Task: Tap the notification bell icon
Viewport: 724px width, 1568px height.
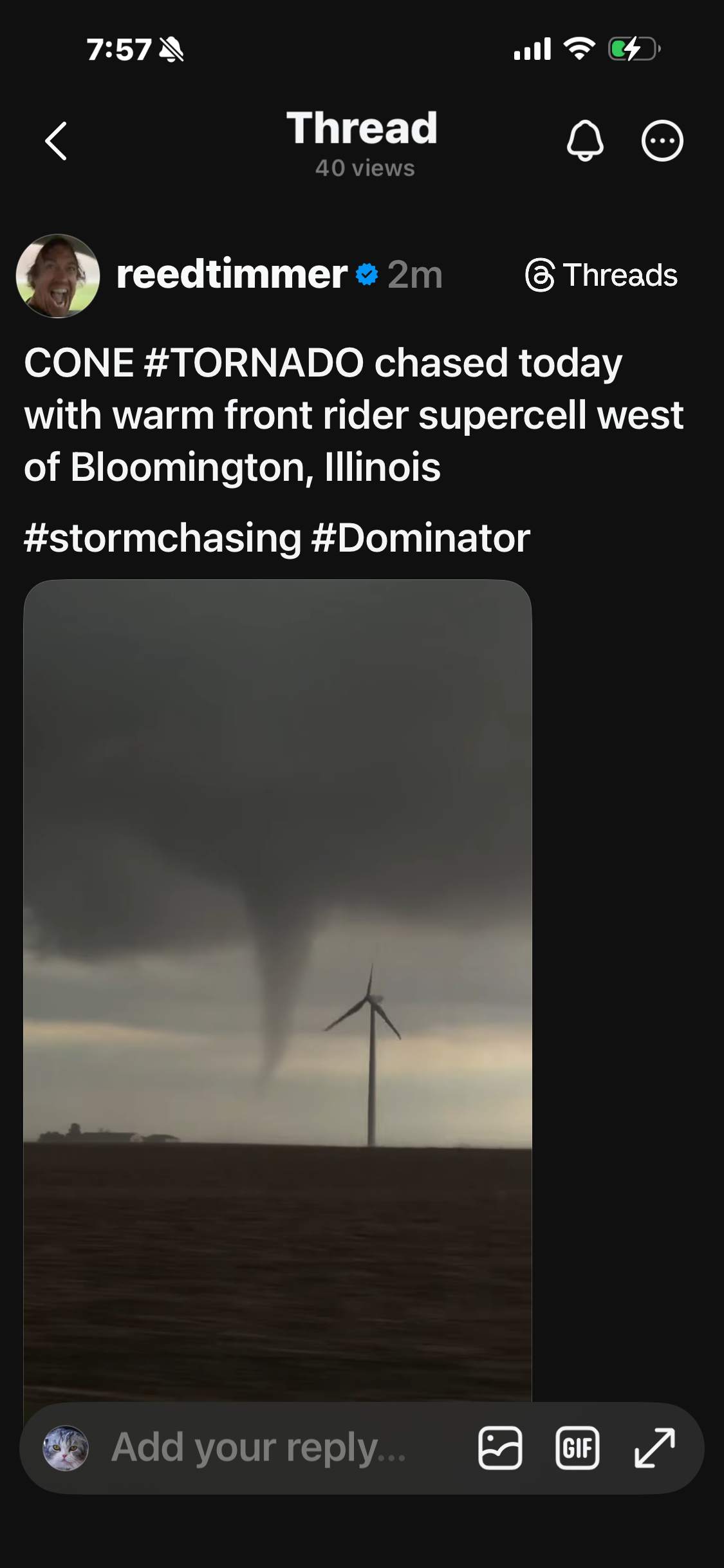Action: (x=584, y=140)
